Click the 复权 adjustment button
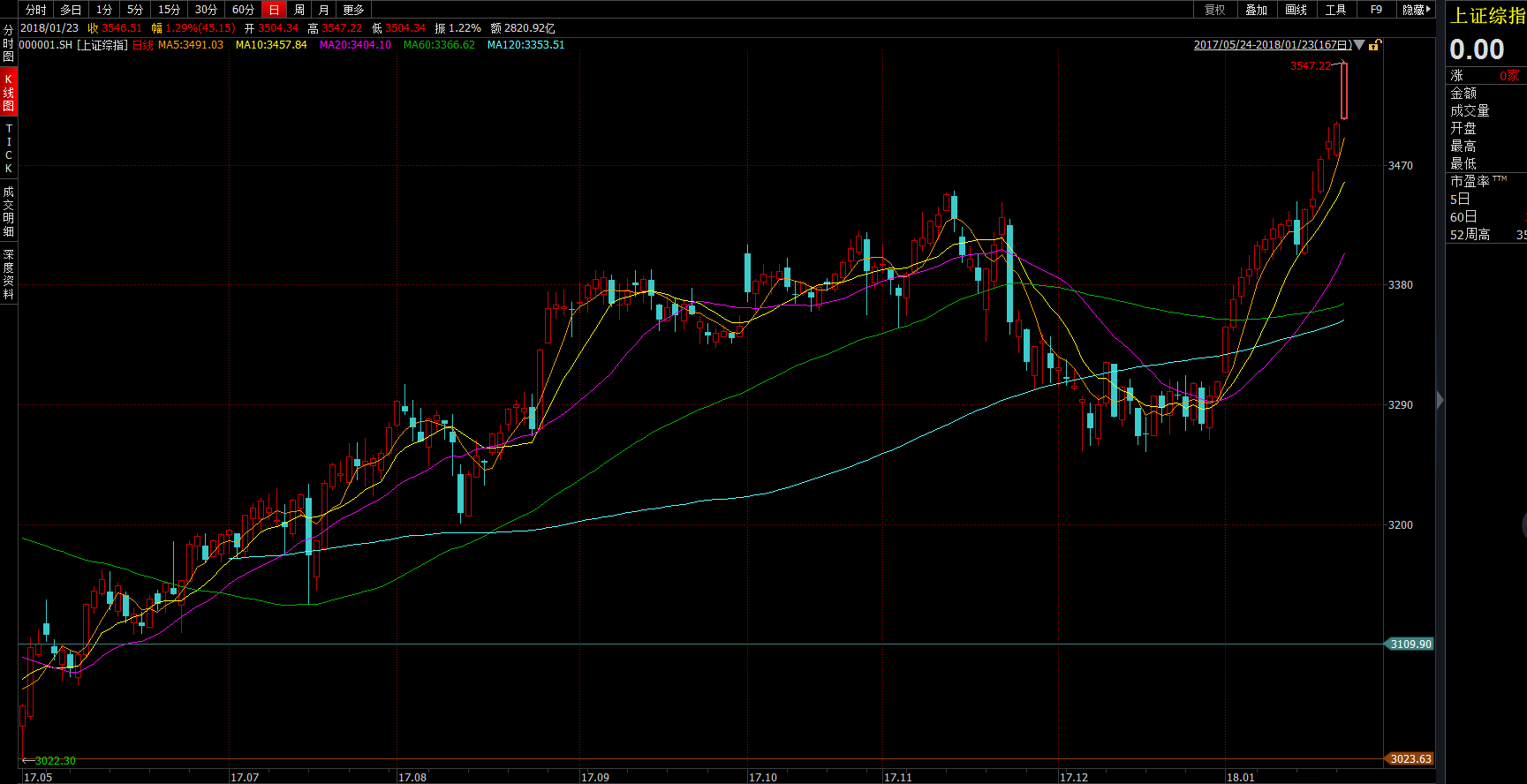1527x784 pixels. pos(1215,10)
